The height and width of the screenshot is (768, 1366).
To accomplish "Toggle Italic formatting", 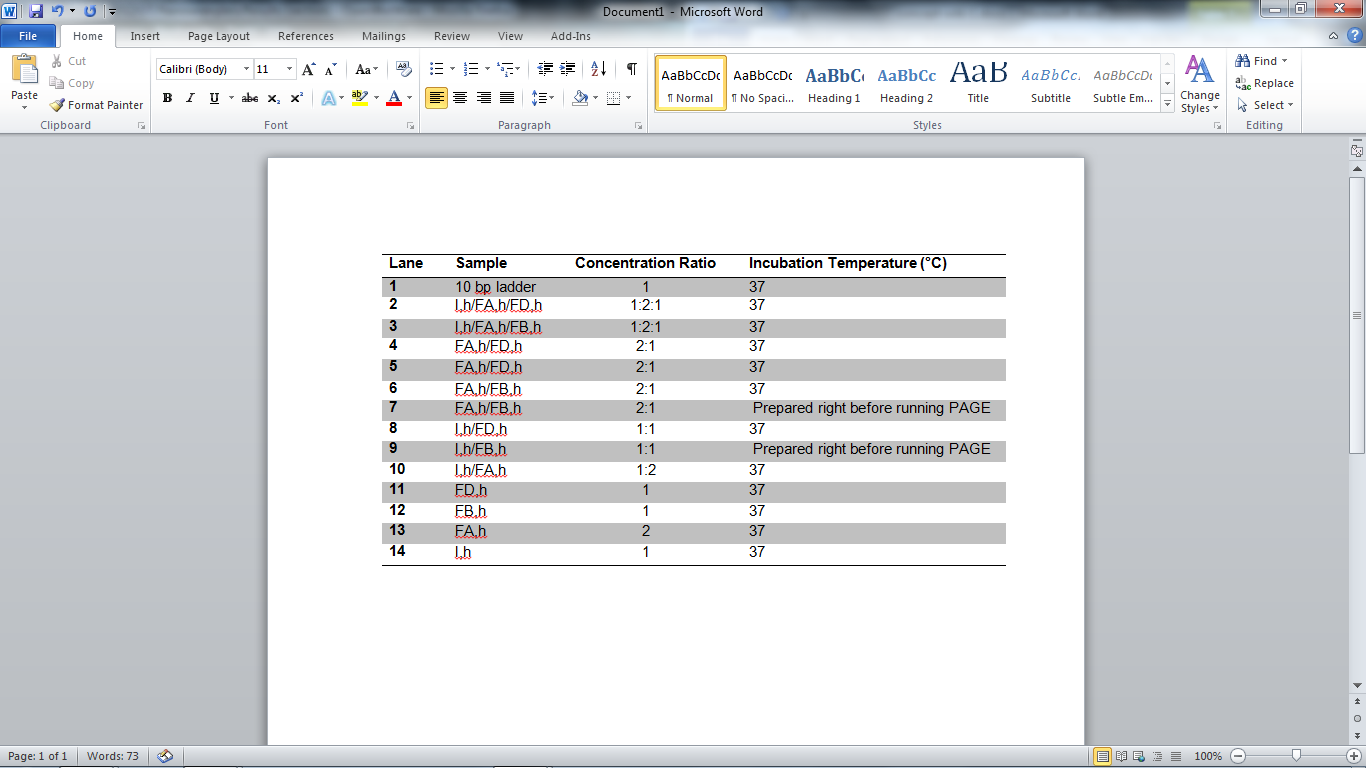I will 190,98.
